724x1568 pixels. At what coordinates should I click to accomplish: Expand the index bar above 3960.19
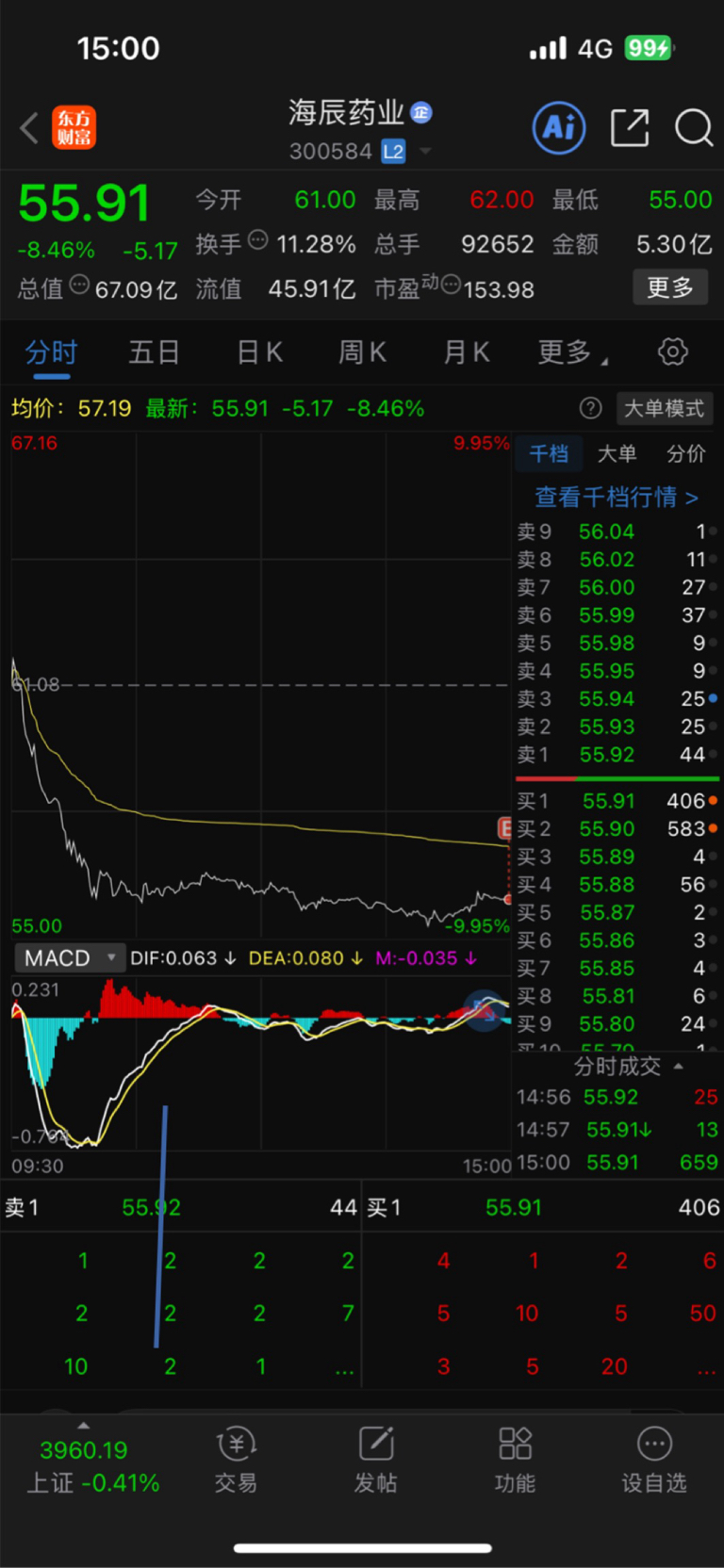(84, 1425)
